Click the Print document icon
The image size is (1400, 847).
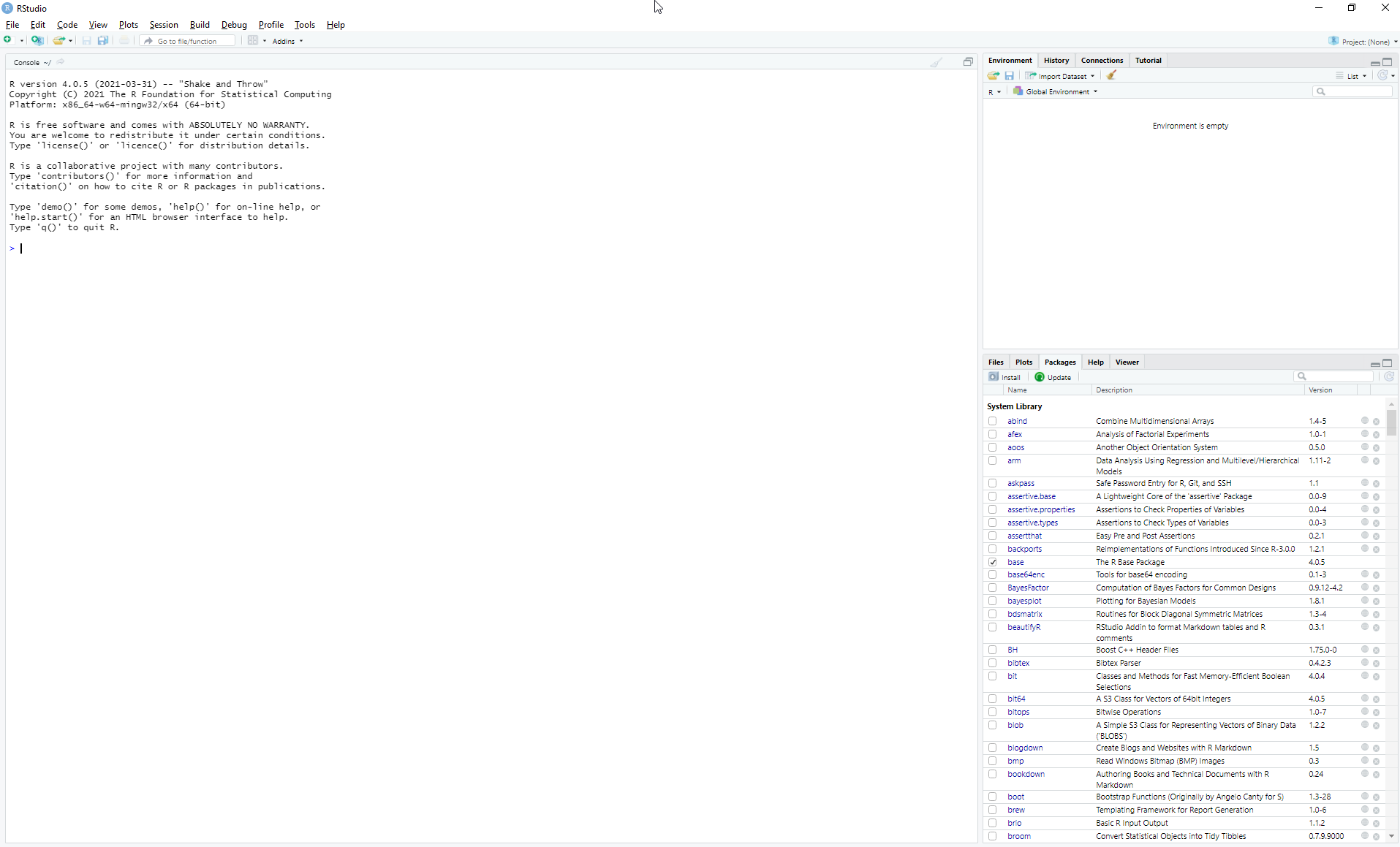click(x=124, y=40)
